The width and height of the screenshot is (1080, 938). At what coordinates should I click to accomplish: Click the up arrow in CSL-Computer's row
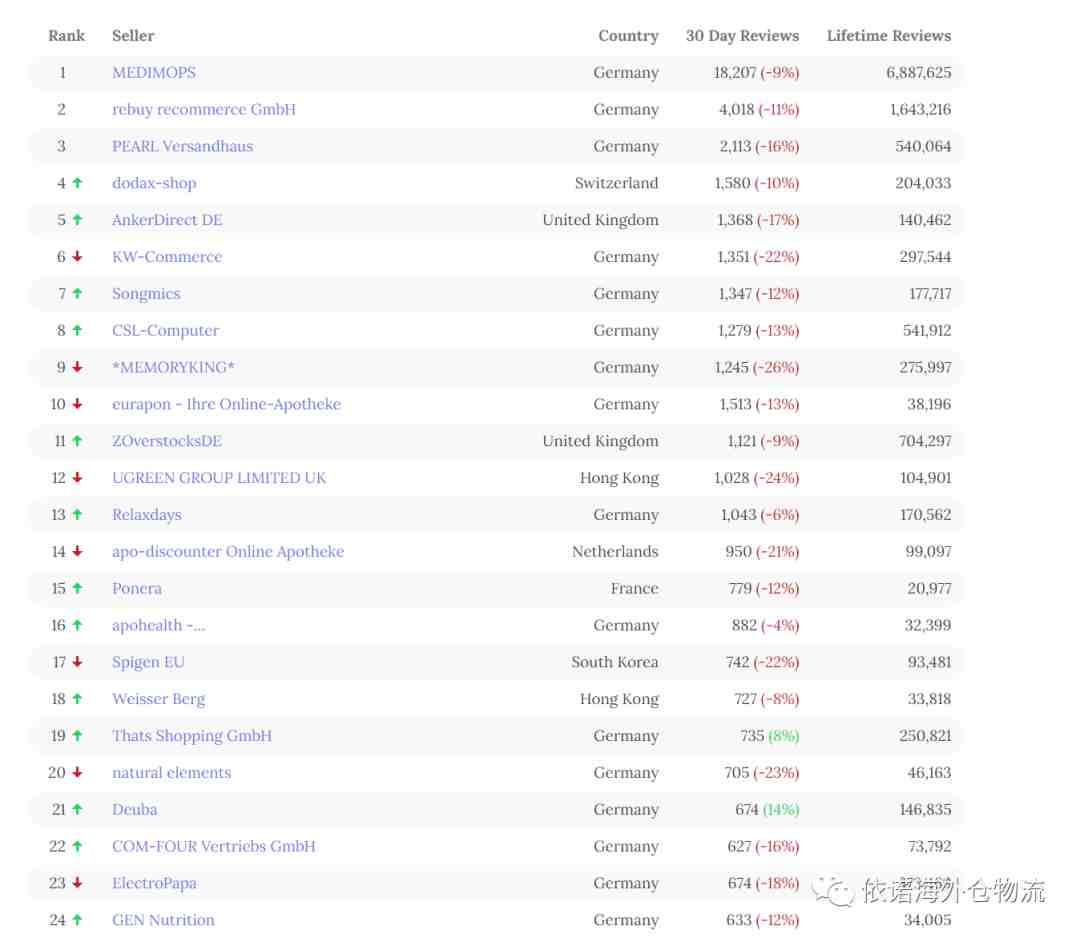point(77,331)
